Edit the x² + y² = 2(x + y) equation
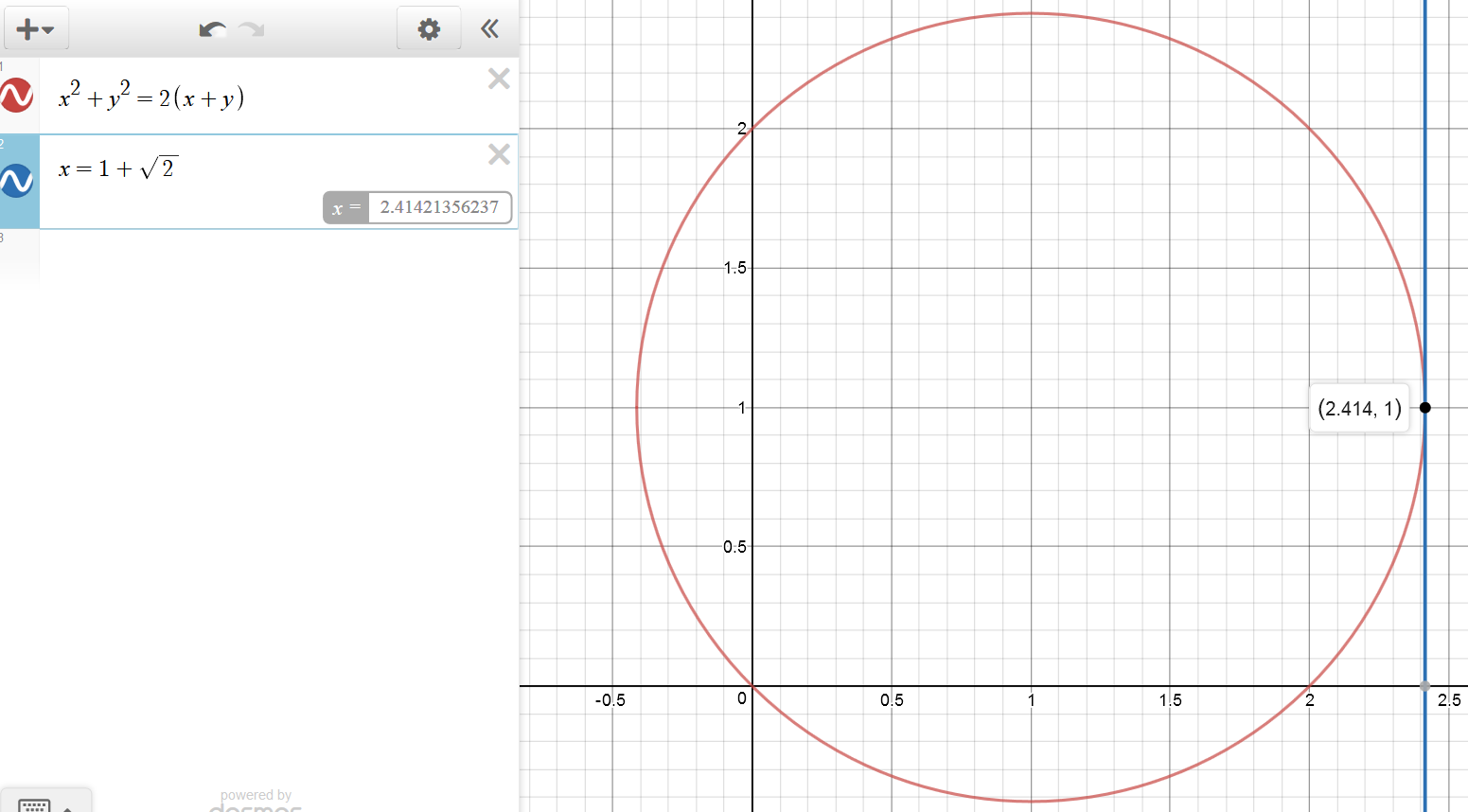 (x=151, y=97)
